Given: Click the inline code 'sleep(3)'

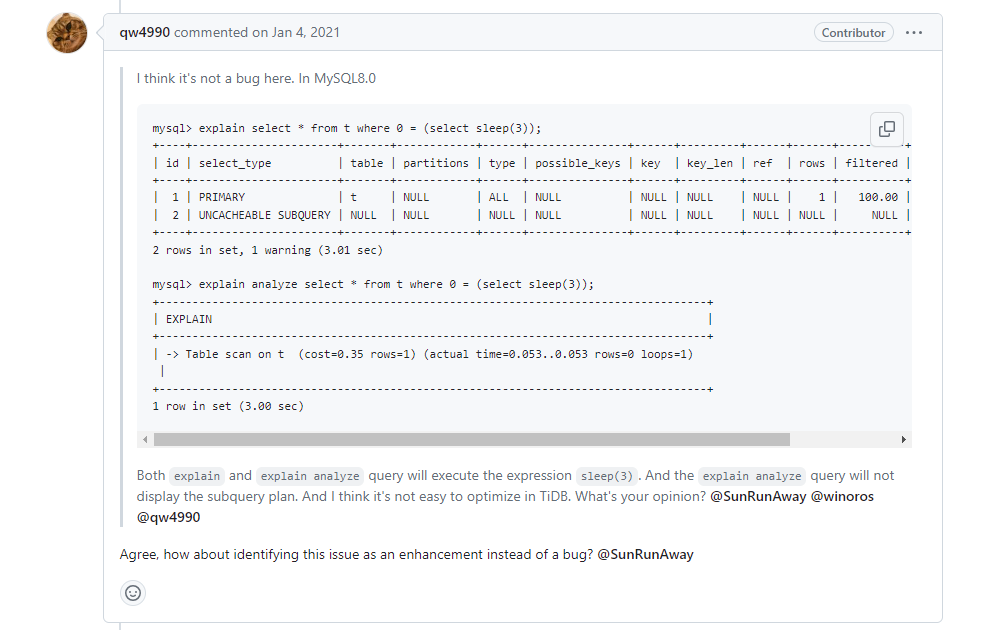Looking at the screenshot, I should click(x=608, y=476).
